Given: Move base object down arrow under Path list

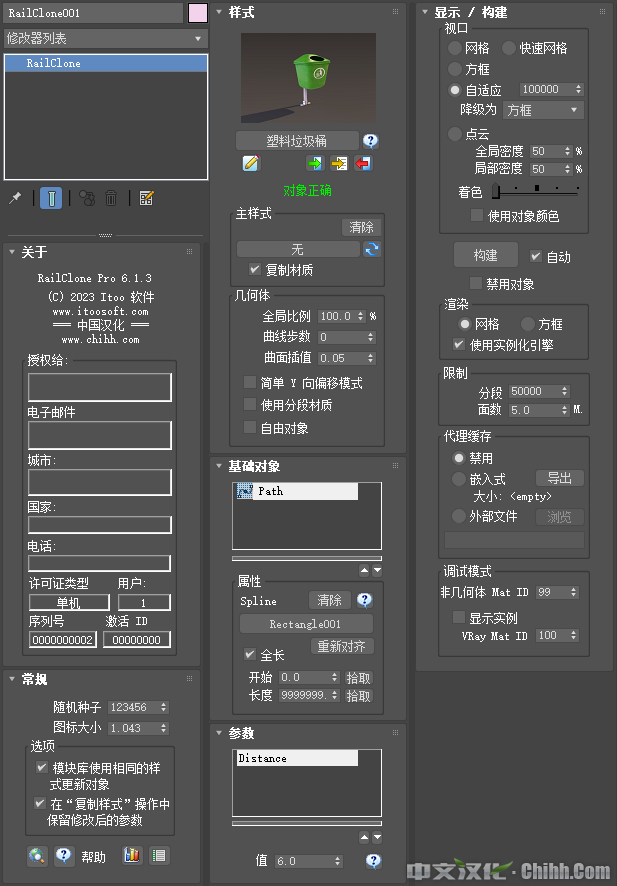Looking at the screenshot, I should pyautogui.click(x=377, y=571).
